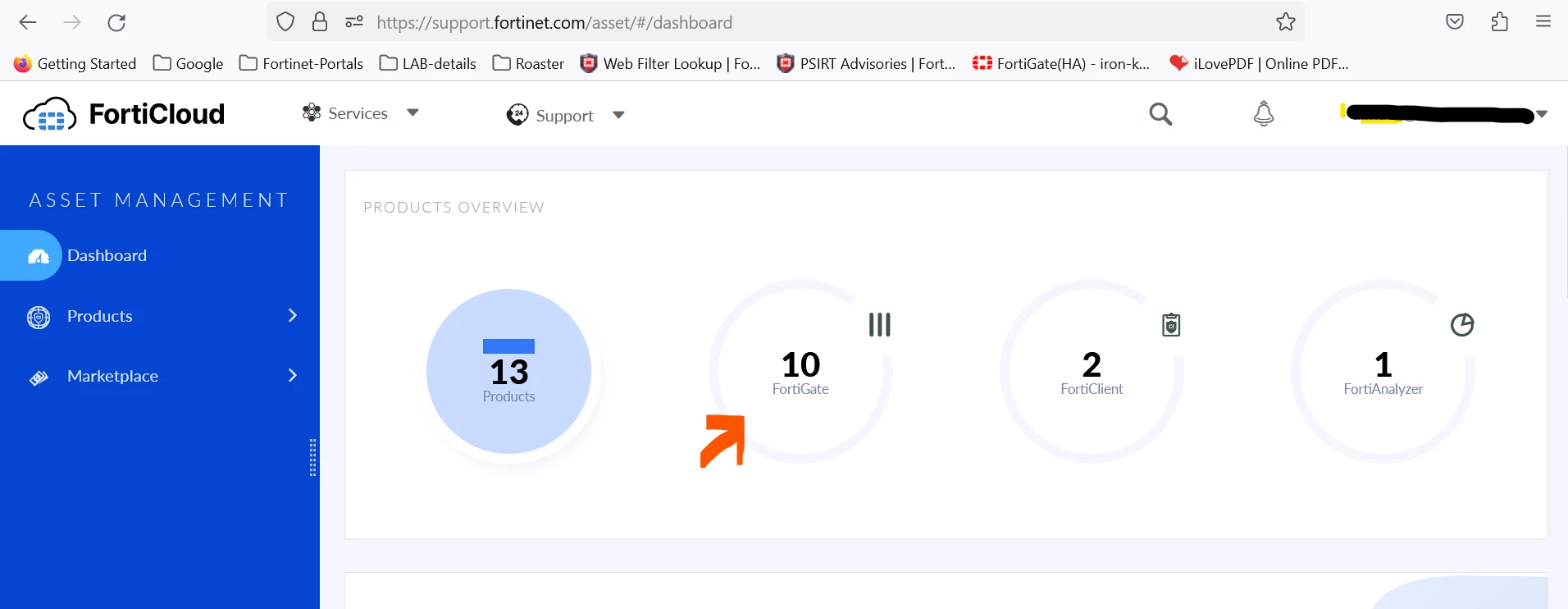Open the extensions puzzle icon
This screenshot has width=1568, height=609.
pos(1499,22)
